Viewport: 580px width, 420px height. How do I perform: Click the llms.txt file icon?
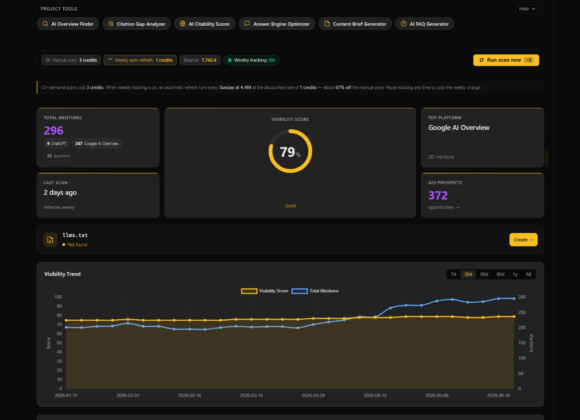[50, 240]
